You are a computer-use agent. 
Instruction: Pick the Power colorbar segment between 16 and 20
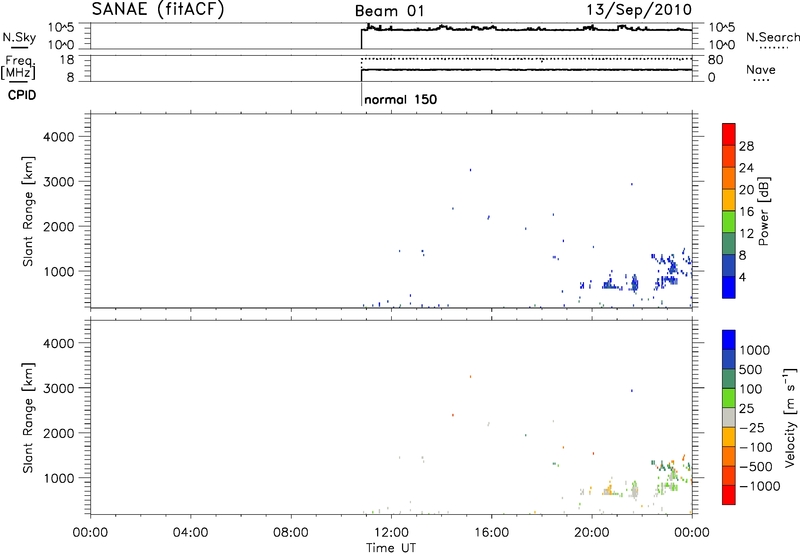tap(729, 199)
